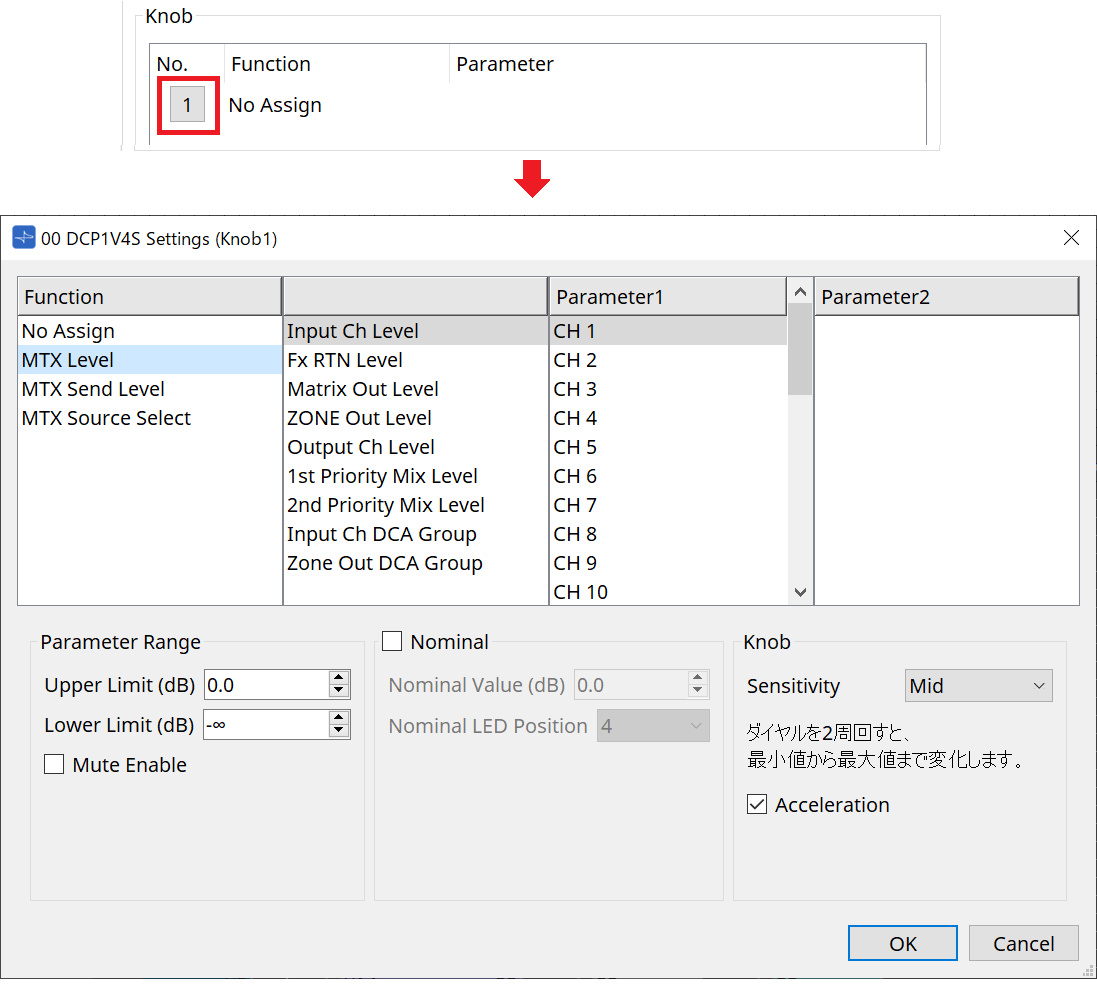The width and height of the screenshot is (1097, 986).
Task: Select MTX Source Select function
Action: click(x=106, y=418)
